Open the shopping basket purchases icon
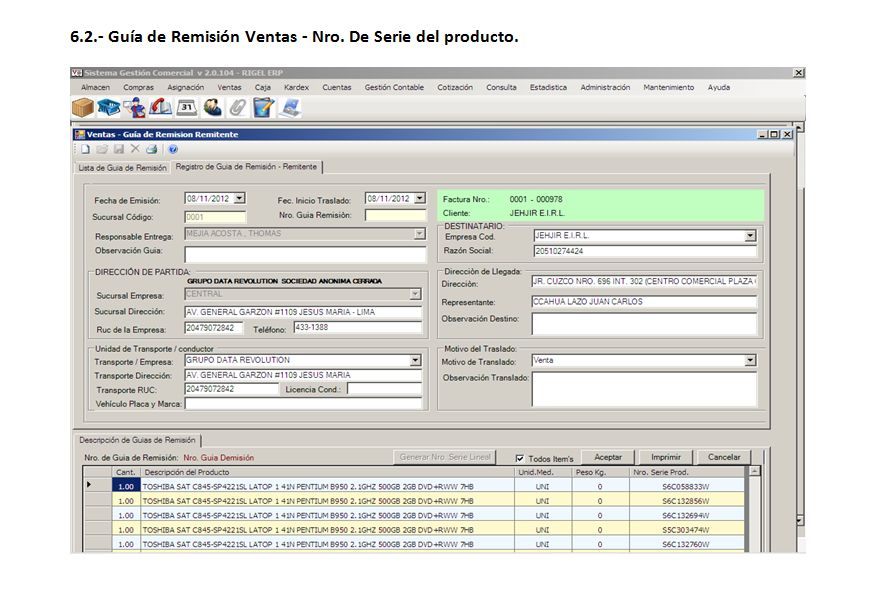 coord(109,107)
